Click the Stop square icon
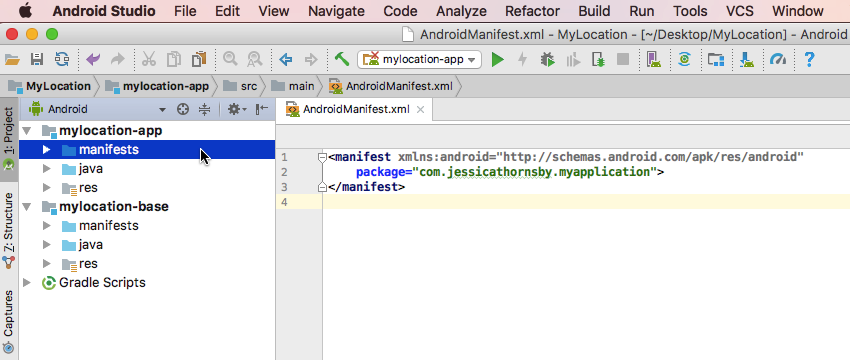 point(623,59)
